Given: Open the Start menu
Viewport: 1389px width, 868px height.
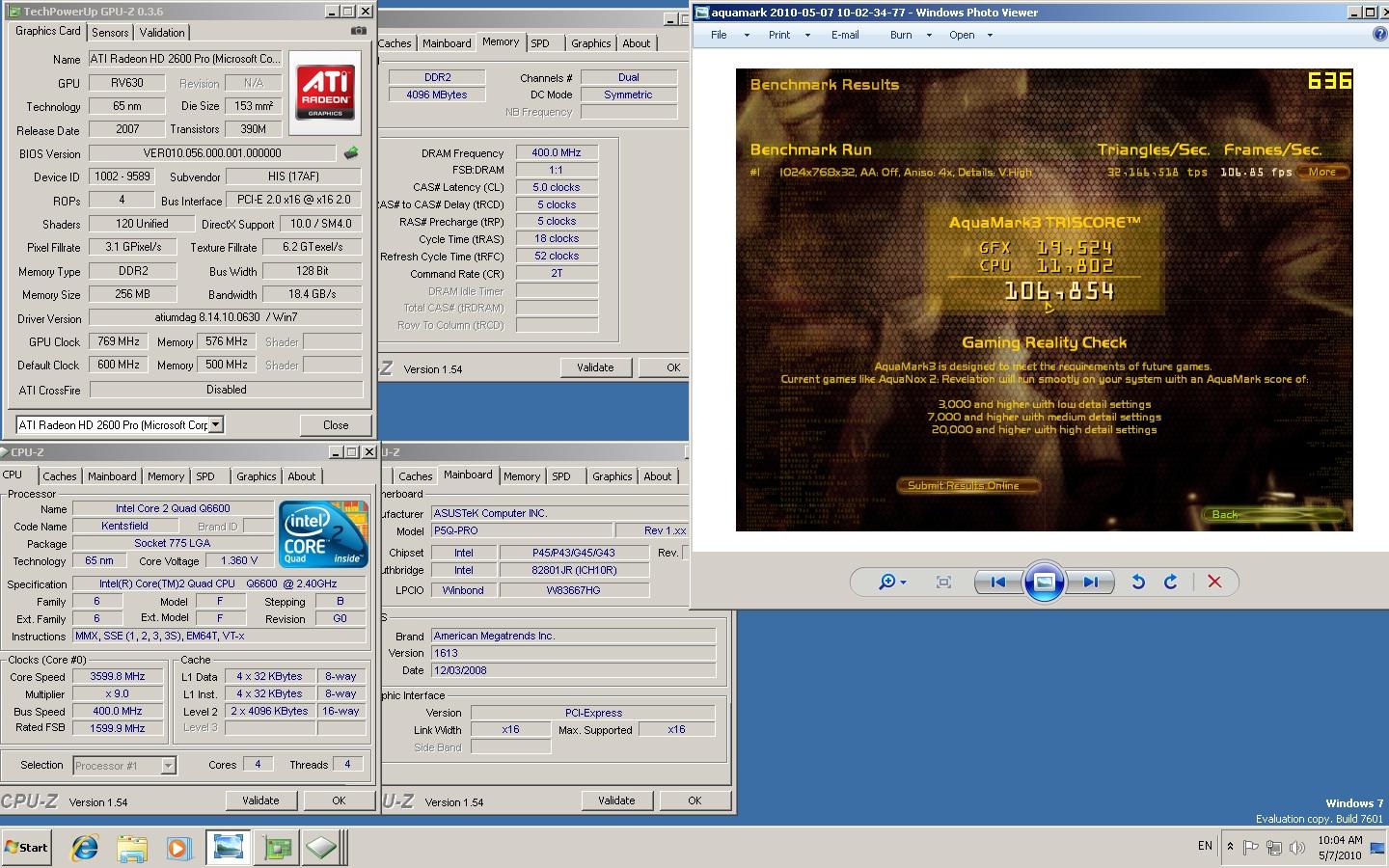Looking at the screenshot, I should click(27, 848).
